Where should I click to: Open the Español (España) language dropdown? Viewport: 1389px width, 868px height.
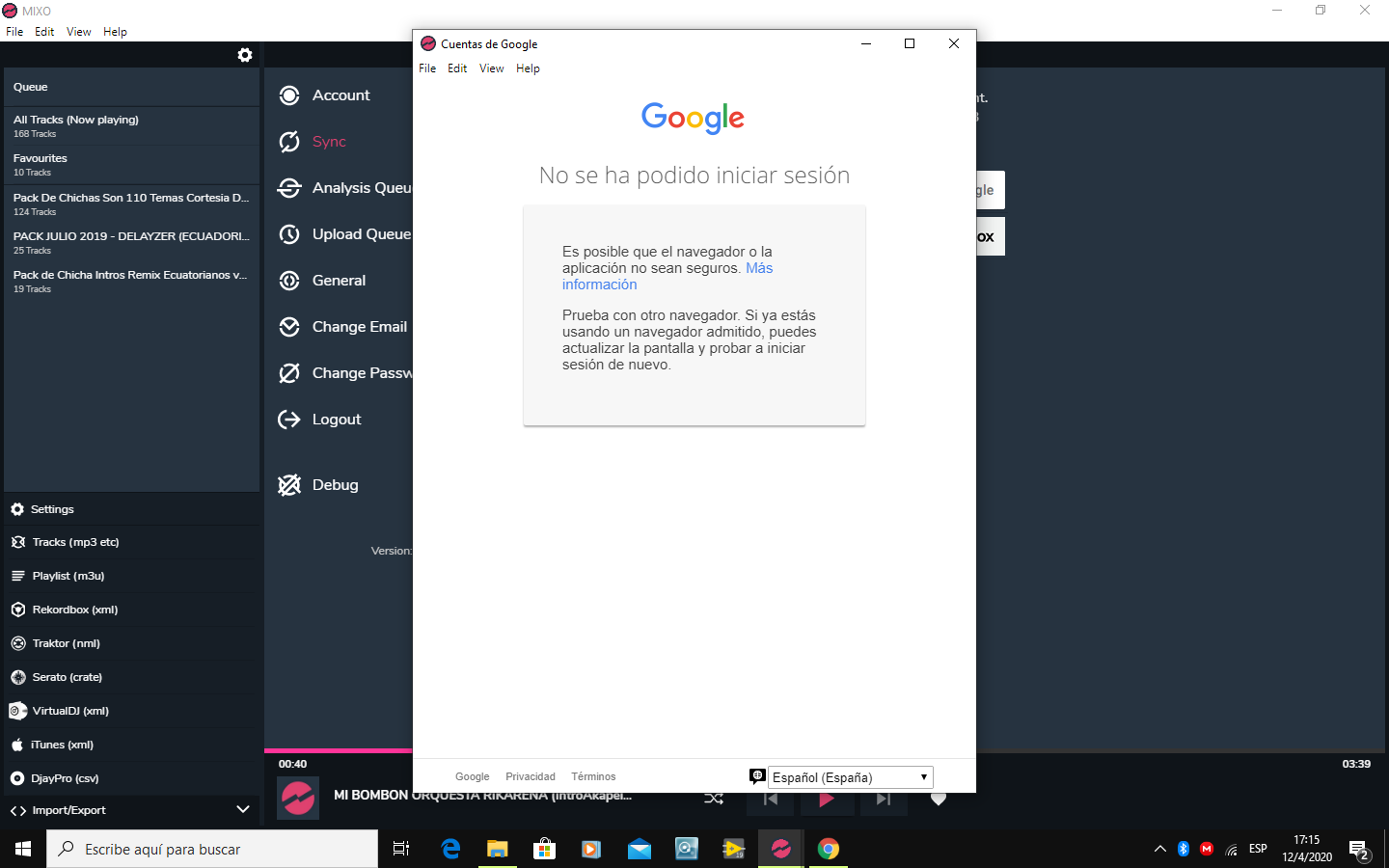coord(850,777)
